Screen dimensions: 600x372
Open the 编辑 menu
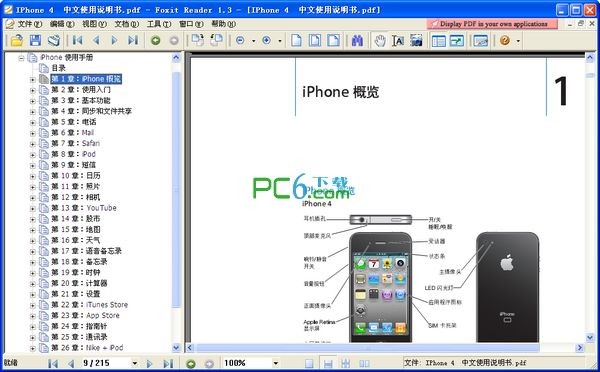[x=62, y=24]
